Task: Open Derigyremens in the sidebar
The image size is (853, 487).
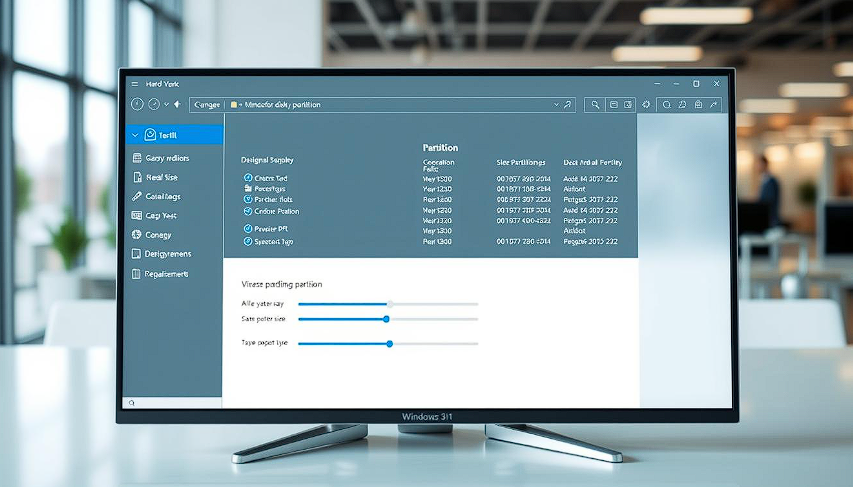Action: [166, 254]
